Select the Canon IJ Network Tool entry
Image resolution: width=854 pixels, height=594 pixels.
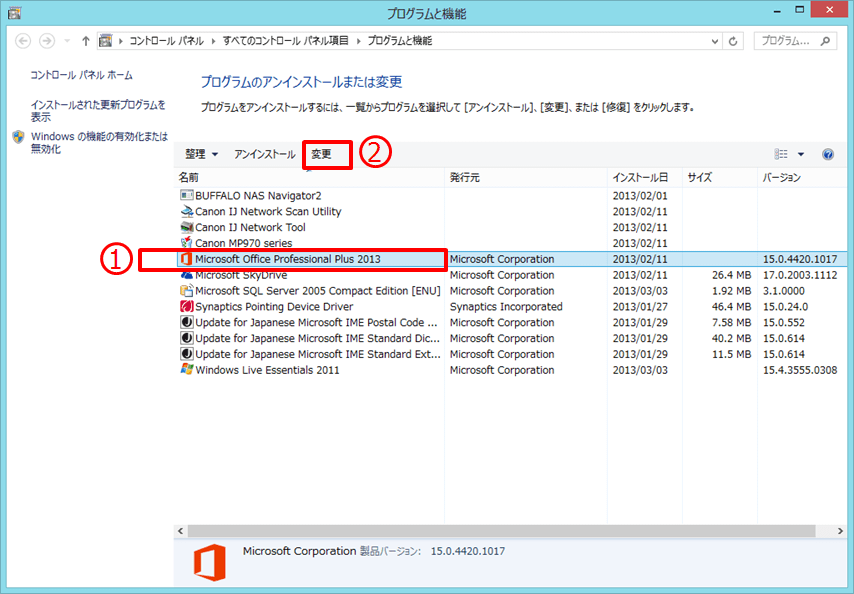[250, 227]
